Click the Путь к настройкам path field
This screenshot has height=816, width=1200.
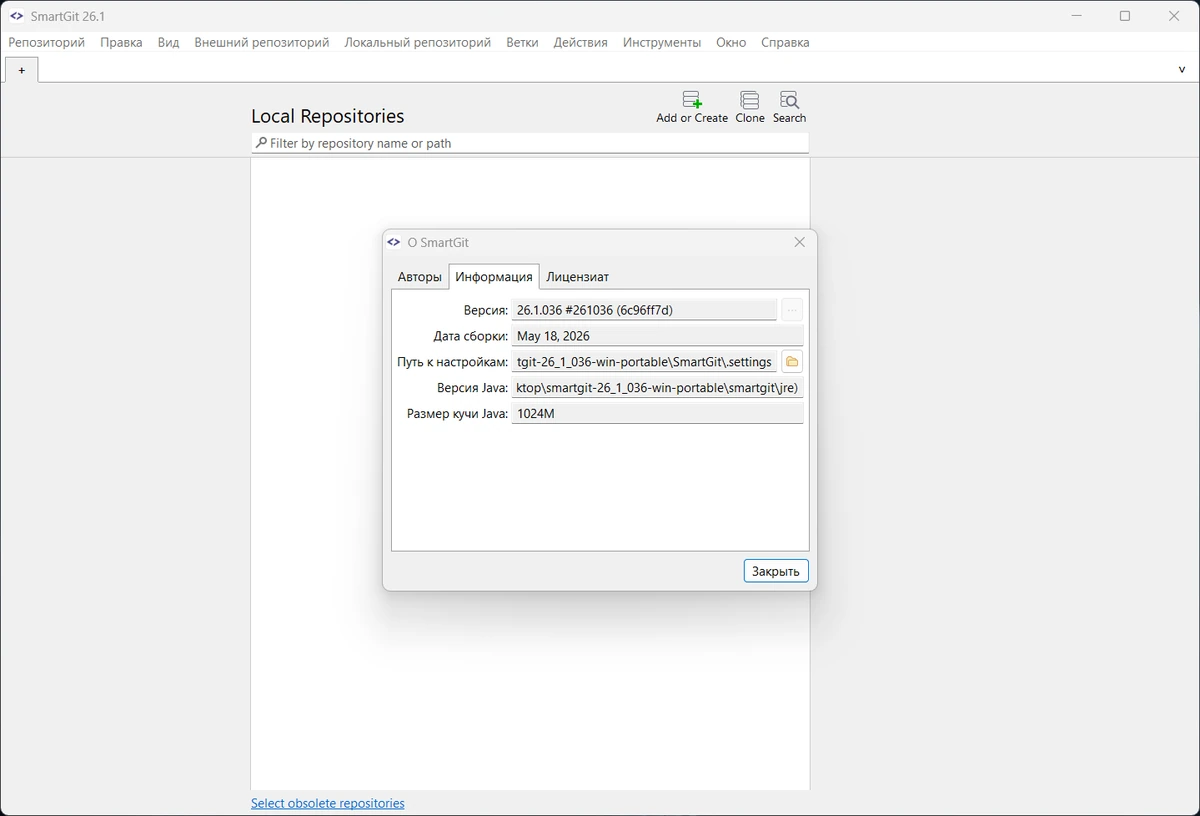644,362
